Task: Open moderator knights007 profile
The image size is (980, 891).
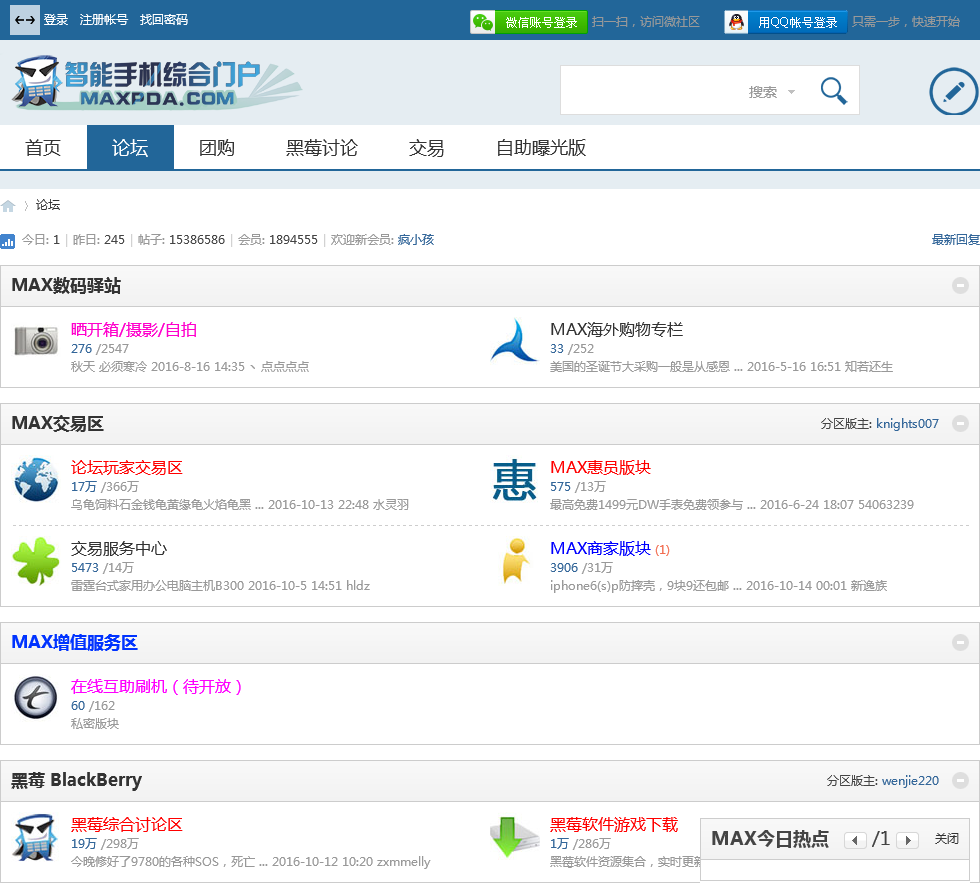Action: tap(907, 424)
